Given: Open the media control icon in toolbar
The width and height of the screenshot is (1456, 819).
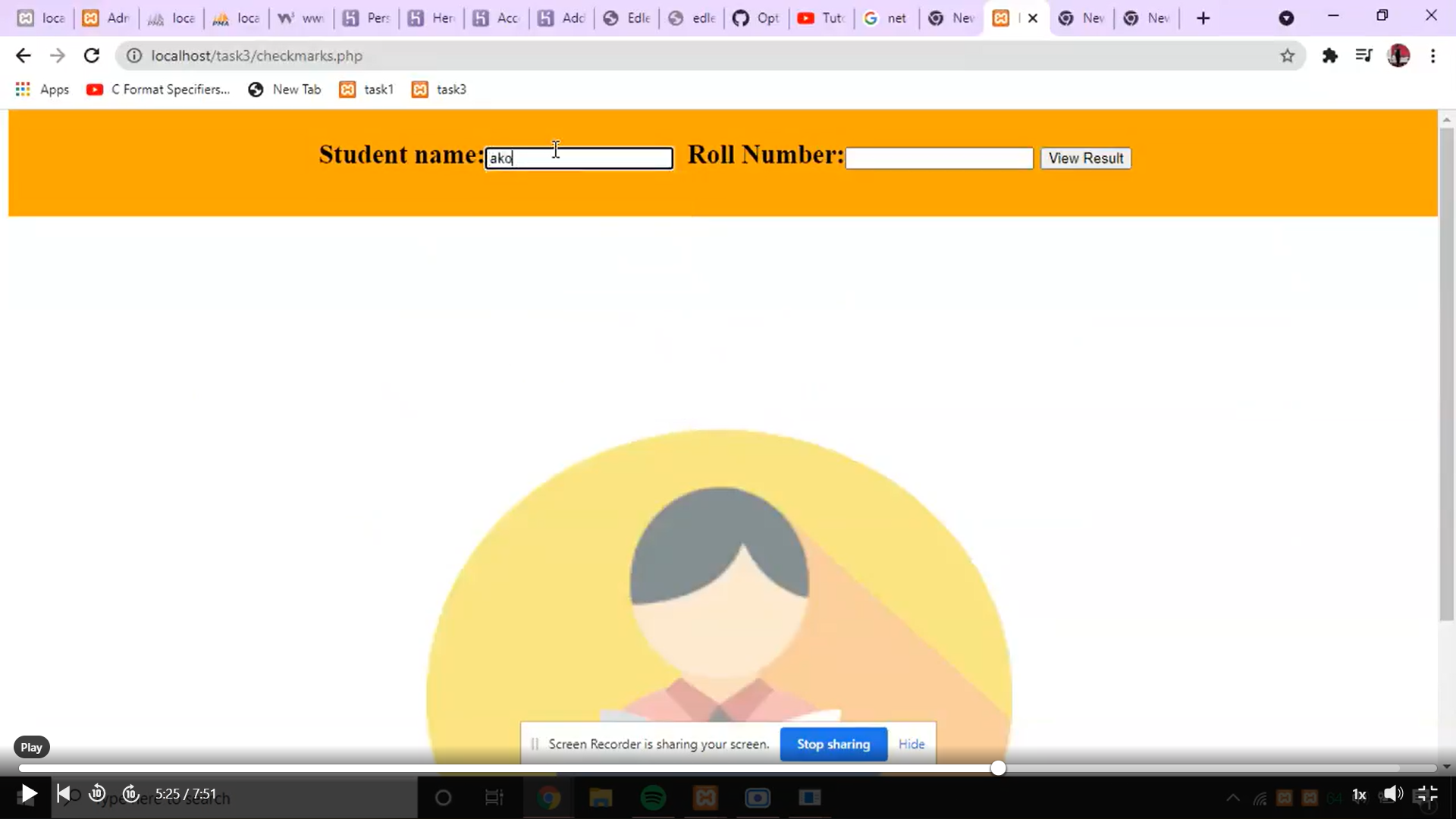Looking at the screenshot, I should pyautogui.click(x=1363, y=55).
